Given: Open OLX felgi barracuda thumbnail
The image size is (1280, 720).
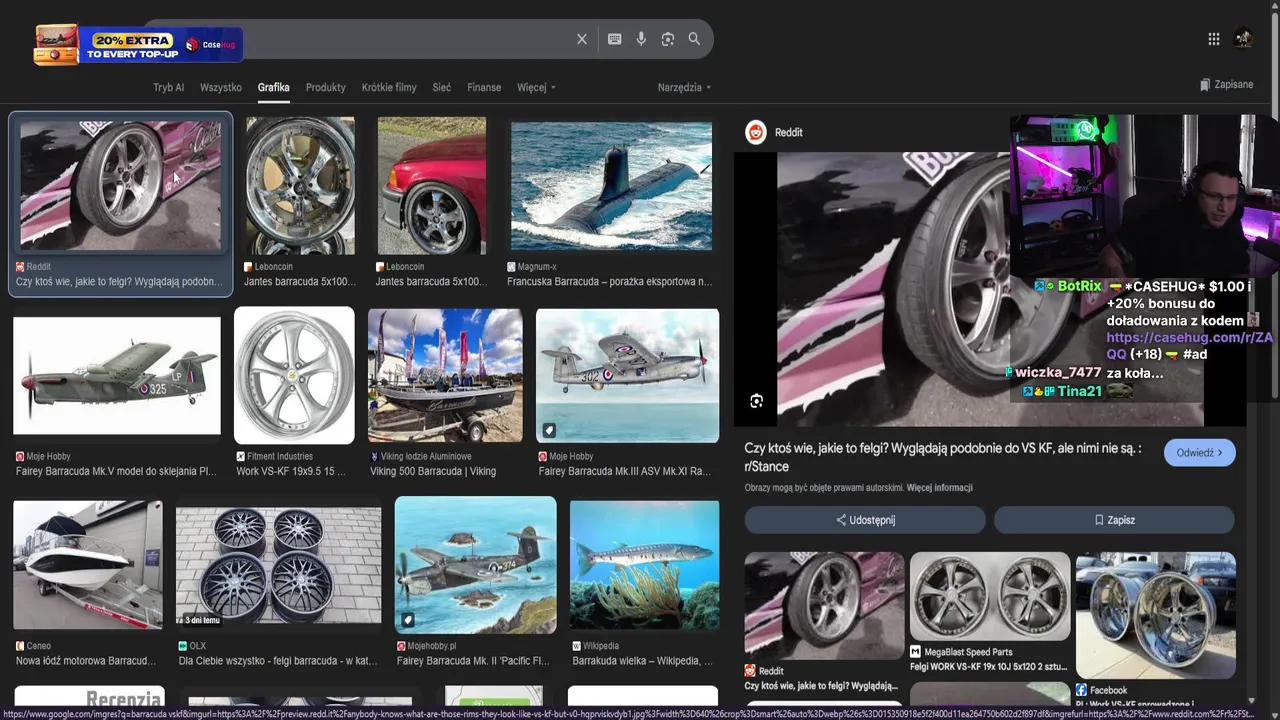Looking at the screenshot, I should tap(278, 567).
